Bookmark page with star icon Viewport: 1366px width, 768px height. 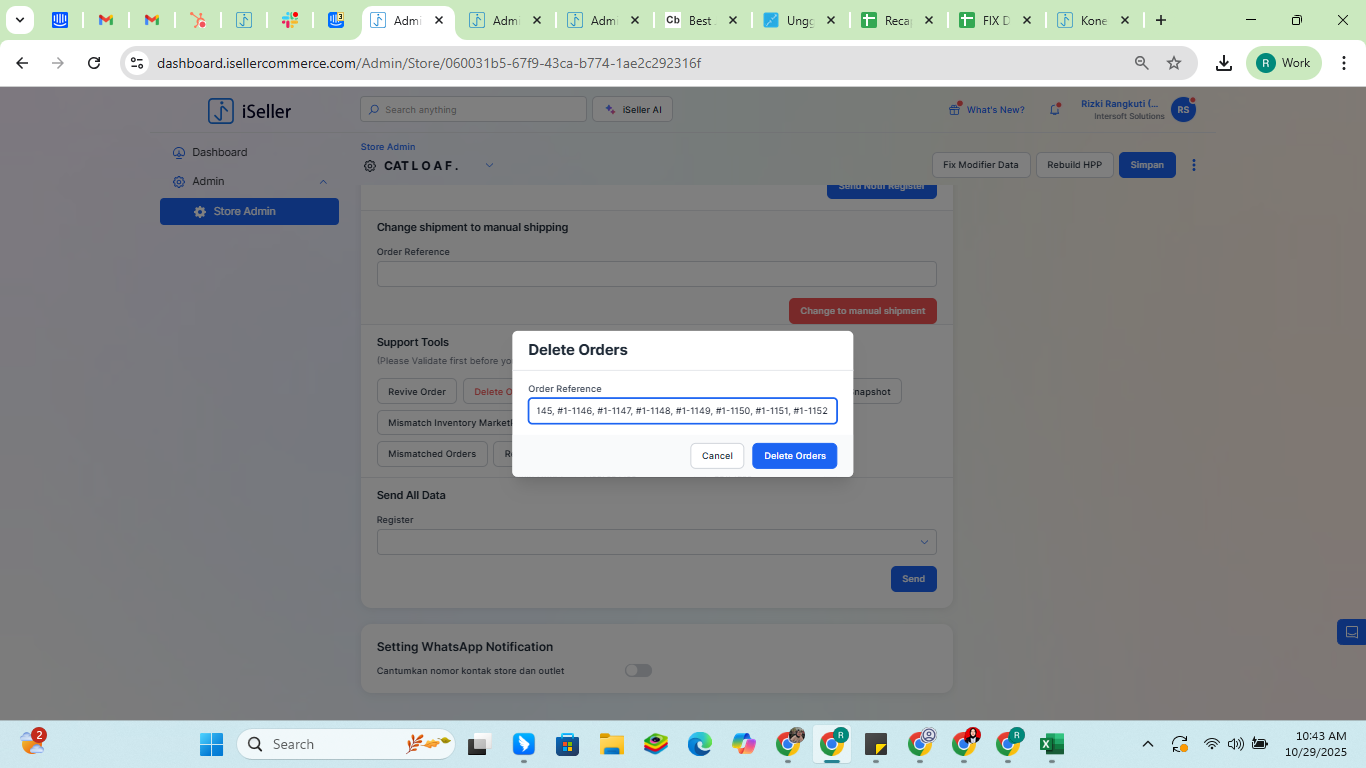click(1174, 63)
